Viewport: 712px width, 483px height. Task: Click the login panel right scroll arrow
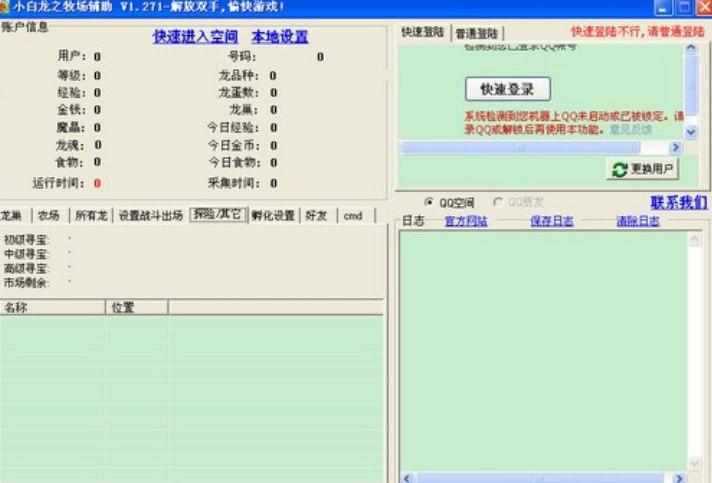coord(677,147)
